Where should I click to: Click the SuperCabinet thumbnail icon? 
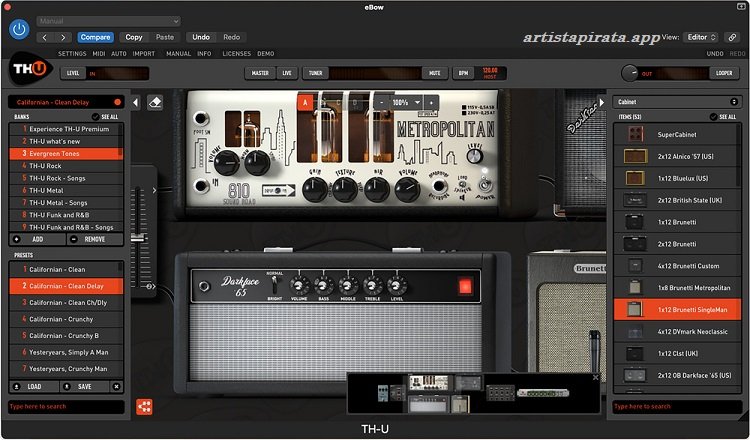pyautogui.click(x=631, y=134)
